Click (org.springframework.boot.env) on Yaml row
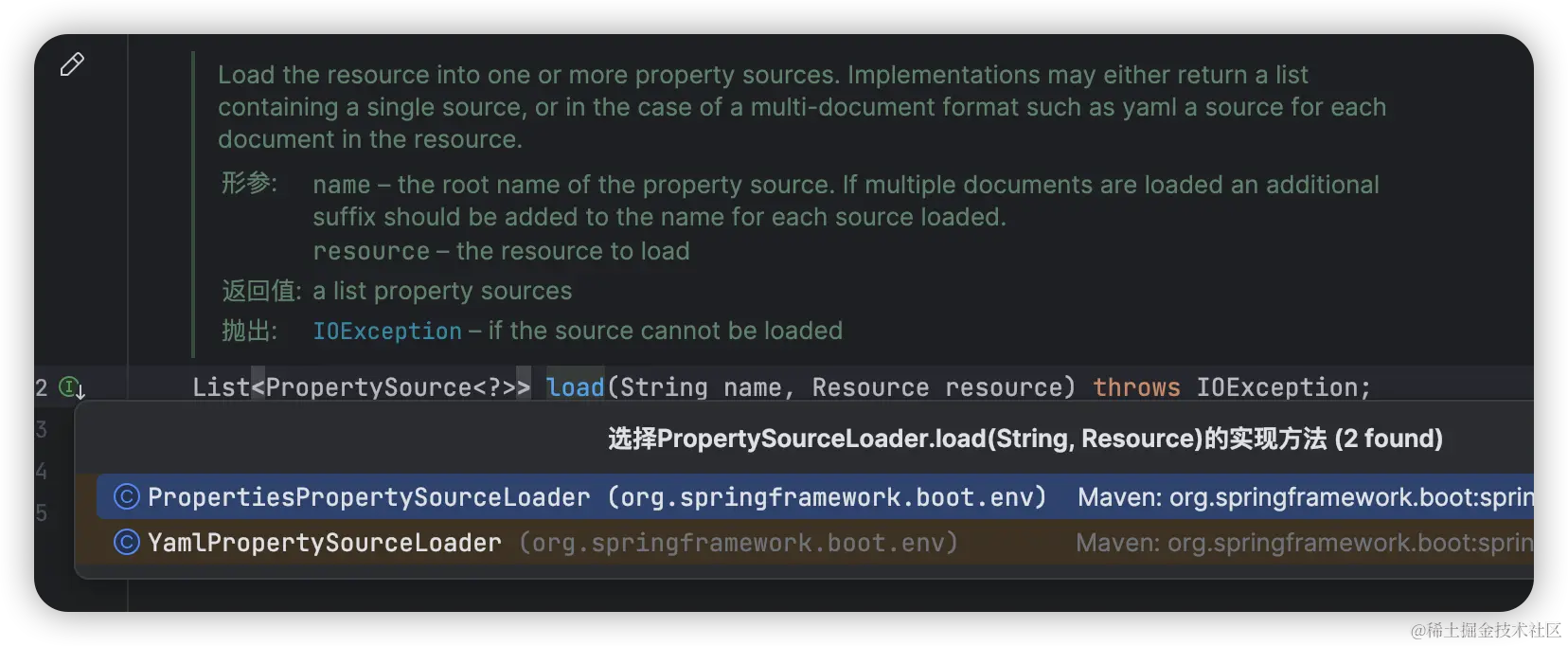The image size is (1568, 646). coord(739,542)
